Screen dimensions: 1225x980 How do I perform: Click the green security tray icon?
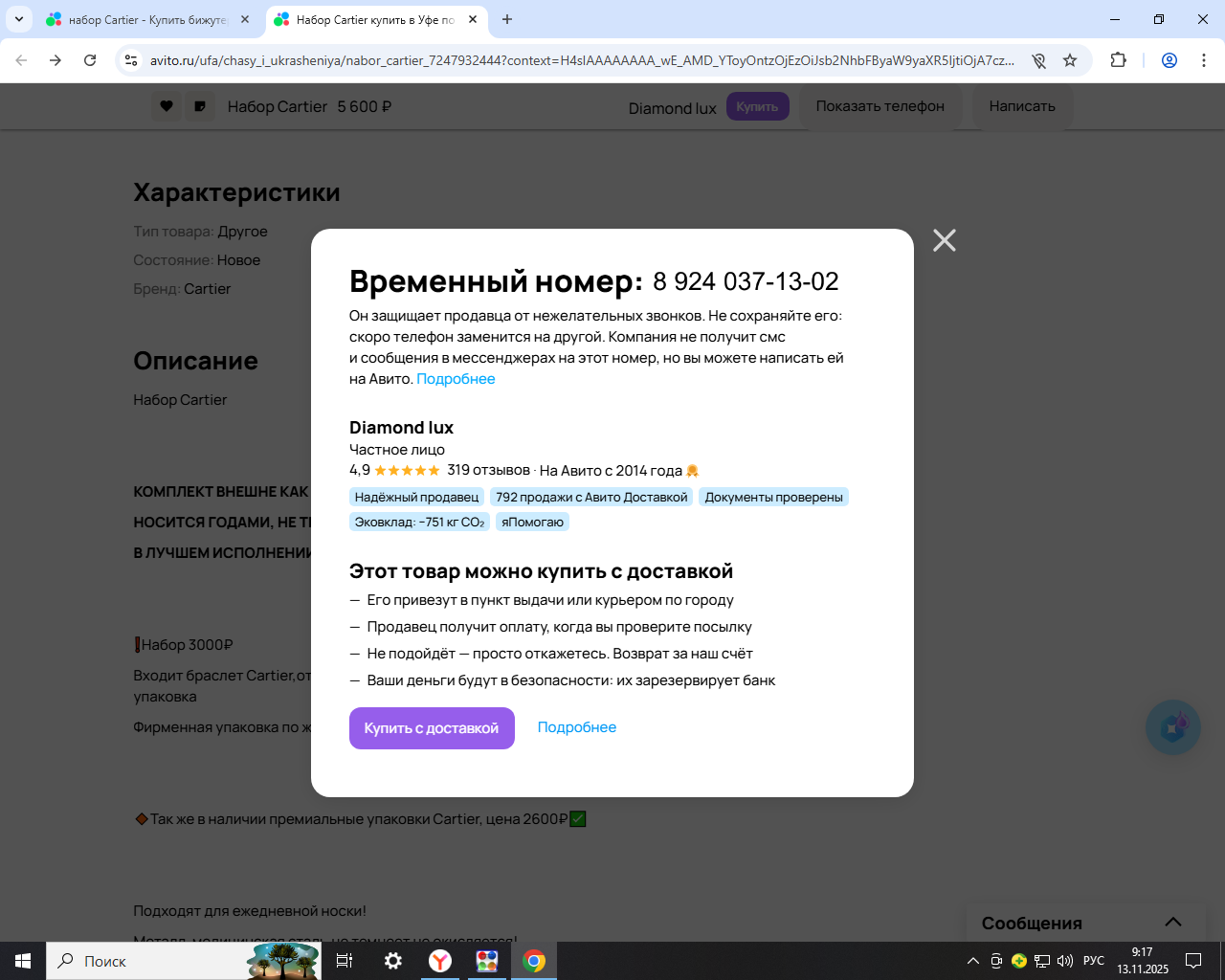[1019, 961]
